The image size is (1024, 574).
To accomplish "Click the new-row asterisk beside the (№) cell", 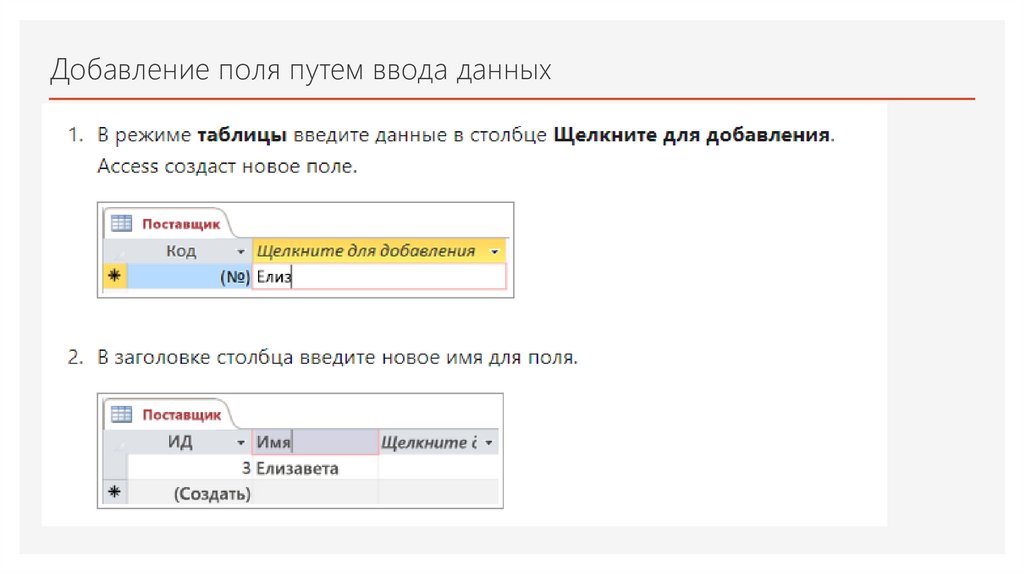I will (114, 278).
